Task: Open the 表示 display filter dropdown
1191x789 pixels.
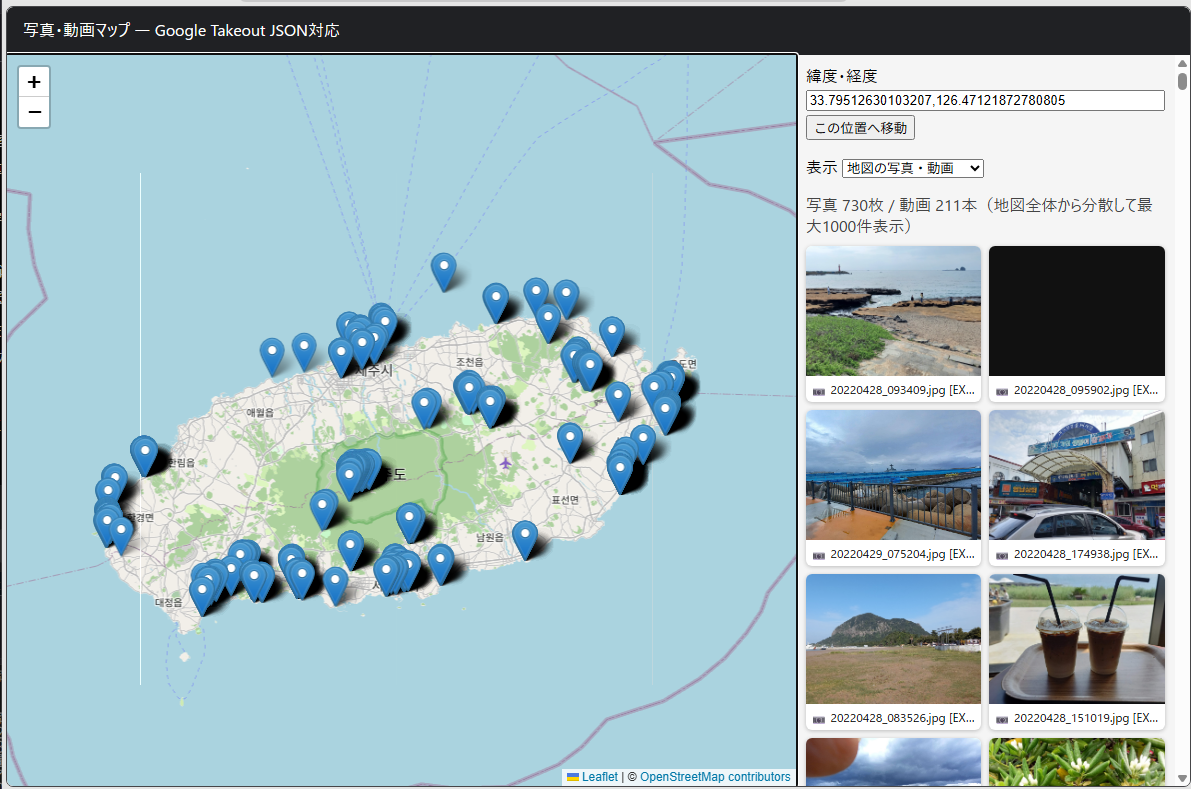Action: click(x=912, y=168)
